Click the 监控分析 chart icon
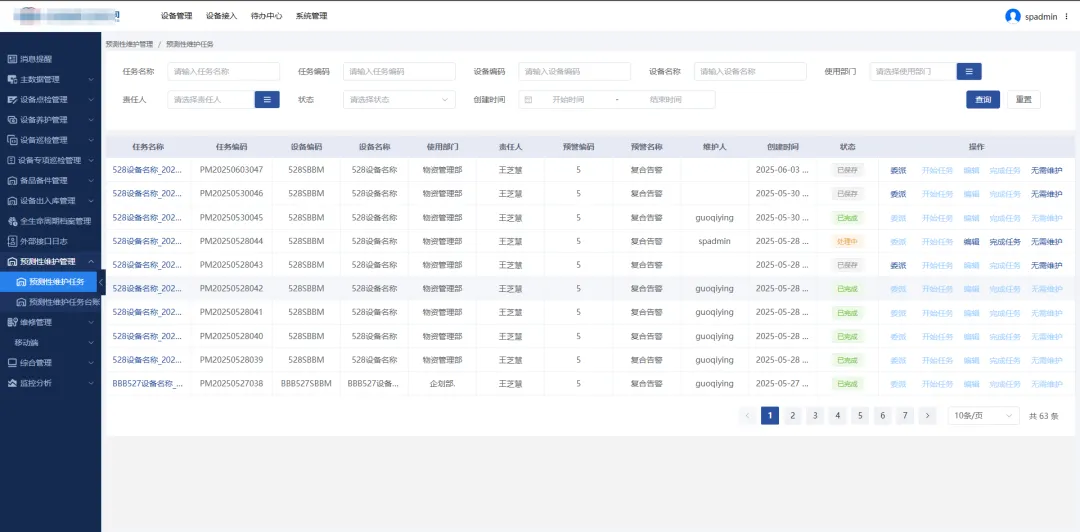The height and width of the screenshot is (532, 1080). [x=12, y=382]
